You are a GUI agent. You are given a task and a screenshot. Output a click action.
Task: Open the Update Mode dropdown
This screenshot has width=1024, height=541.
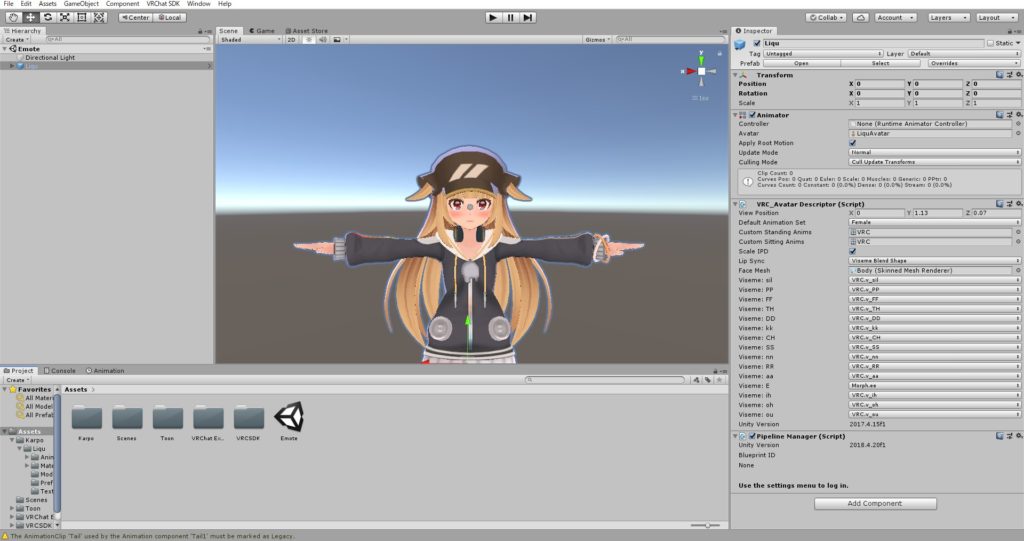934,152
